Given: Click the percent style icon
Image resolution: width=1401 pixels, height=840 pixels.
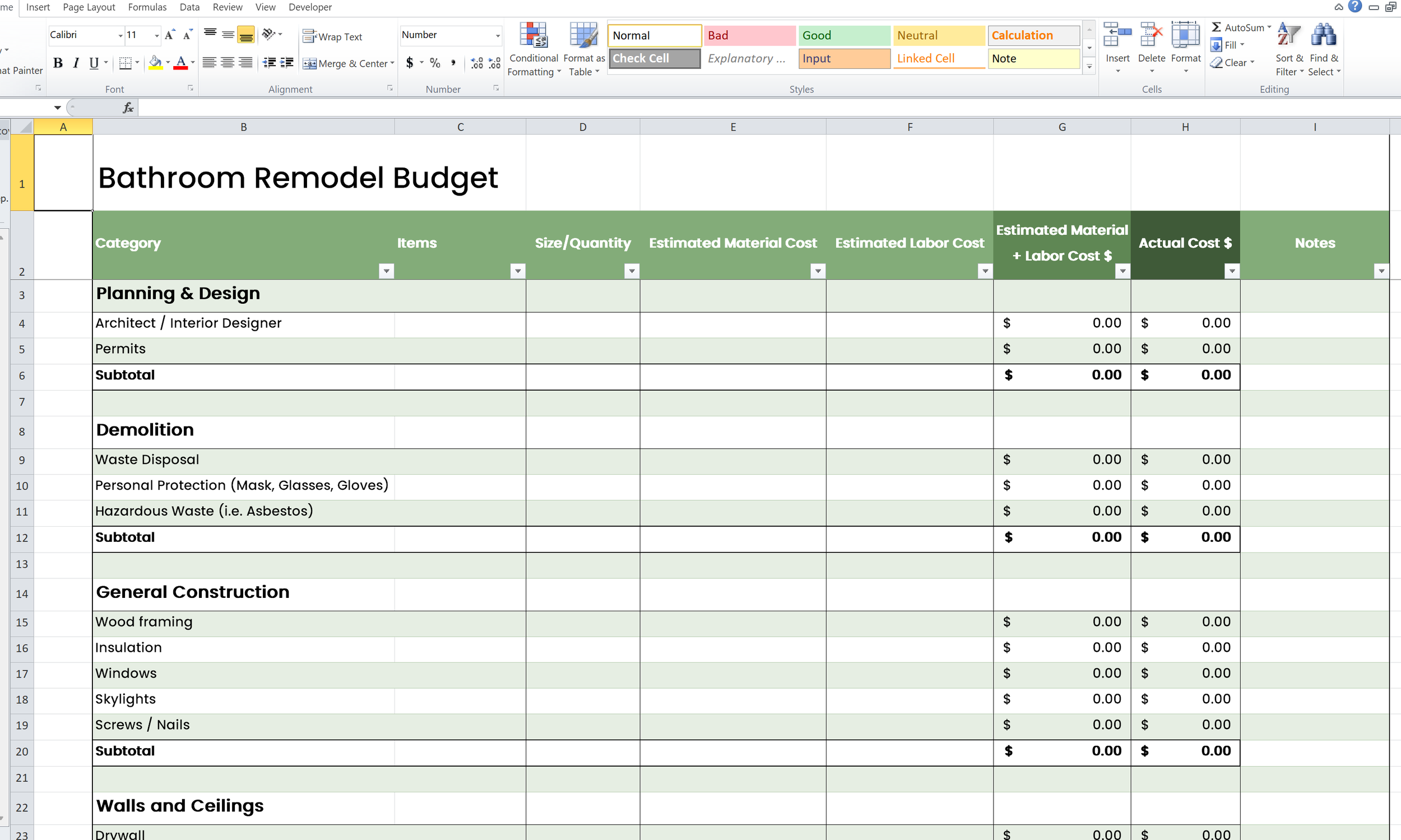Looking at the screenshot, I should [x=435, y=63].
